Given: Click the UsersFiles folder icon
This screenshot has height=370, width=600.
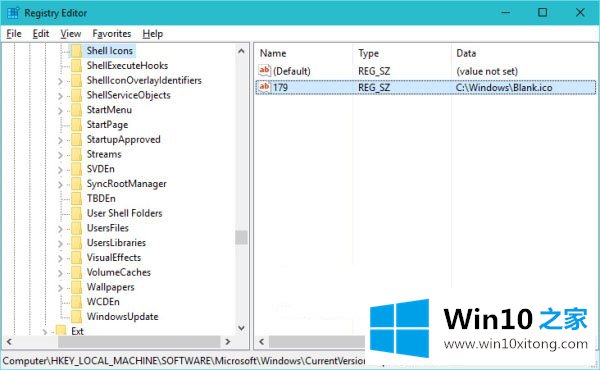Looking at the screenshot, I should (x=77, y=228).
